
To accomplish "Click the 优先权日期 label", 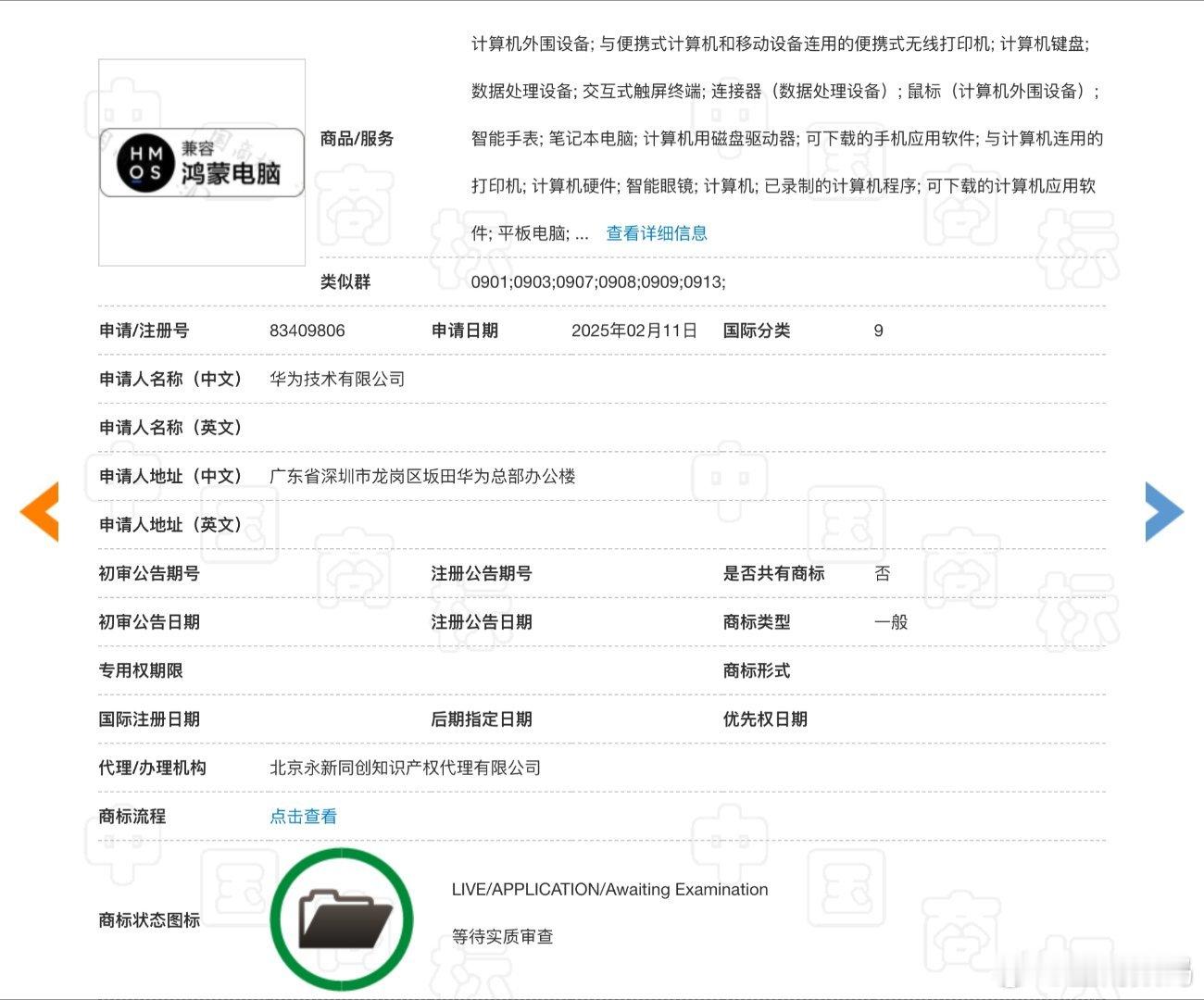I will tap(765, 719).
